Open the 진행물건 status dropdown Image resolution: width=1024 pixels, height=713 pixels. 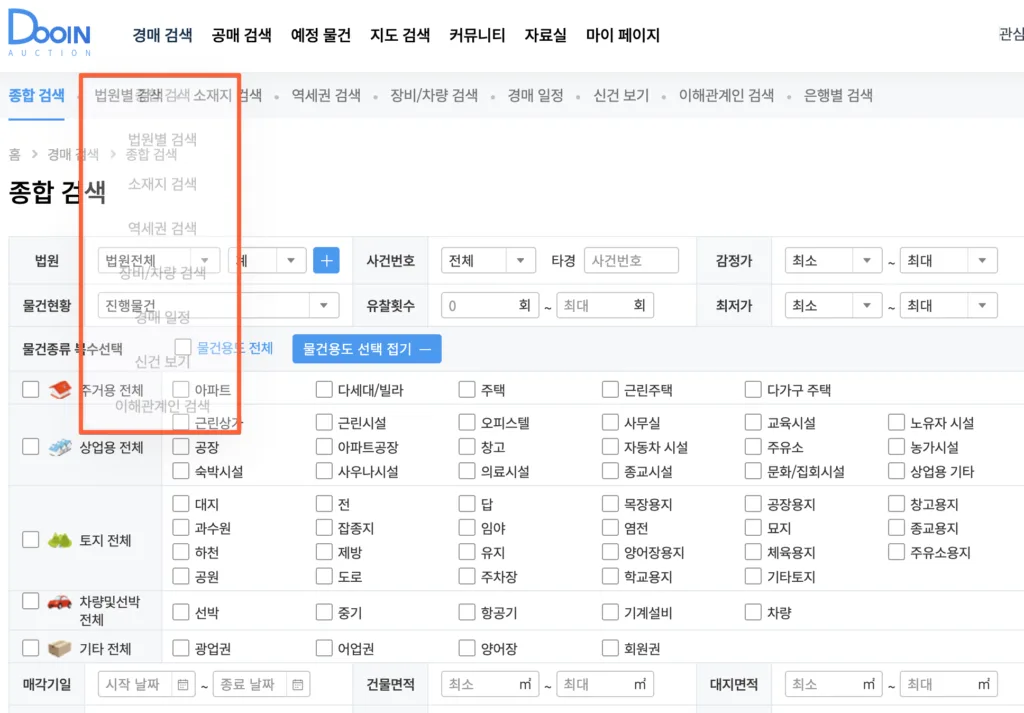click(x=219, y=305)
